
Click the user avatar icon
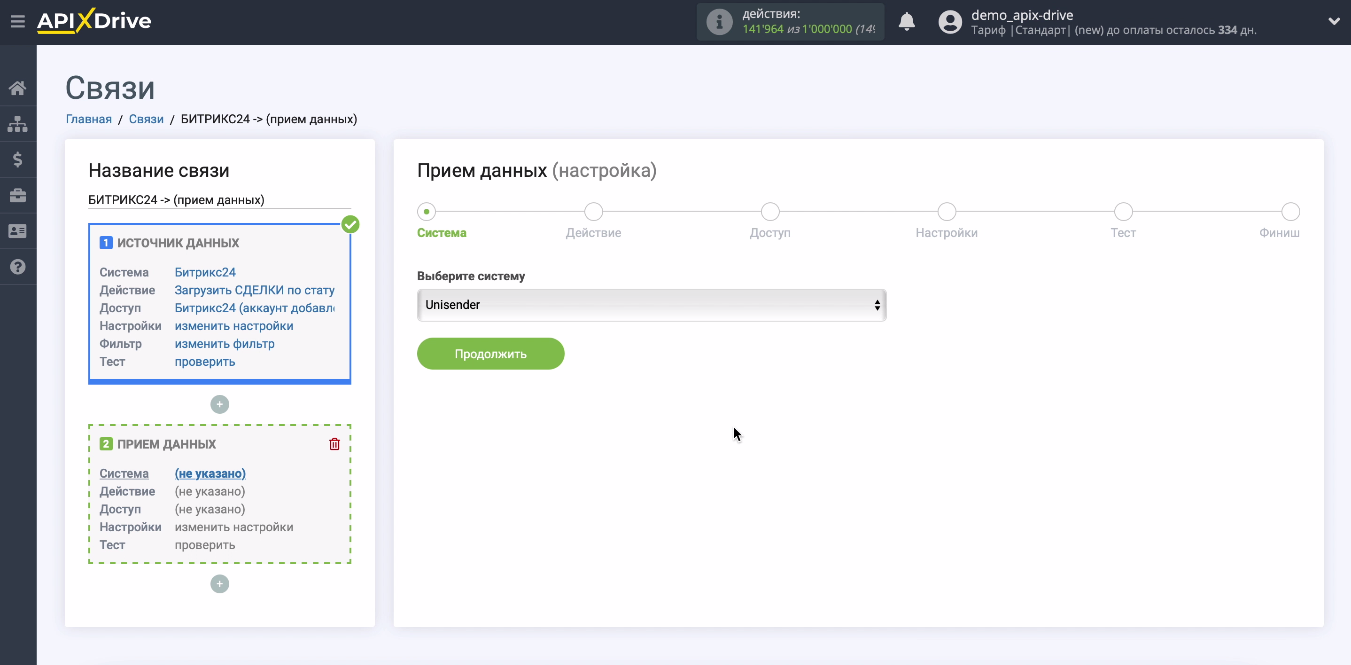pos(951,22)
